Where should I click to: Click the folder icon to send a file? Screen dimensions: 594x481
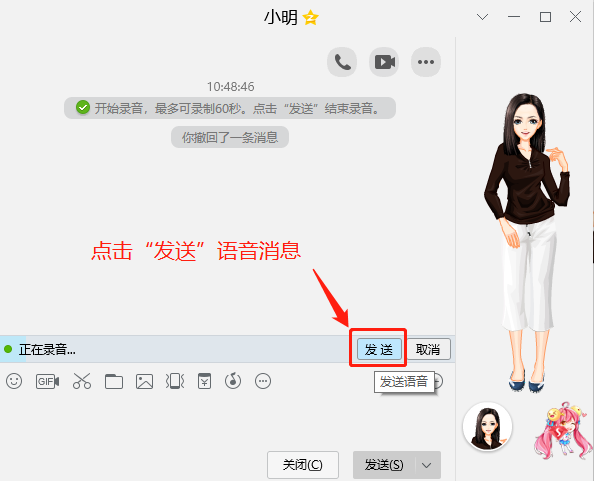[114, 381]
